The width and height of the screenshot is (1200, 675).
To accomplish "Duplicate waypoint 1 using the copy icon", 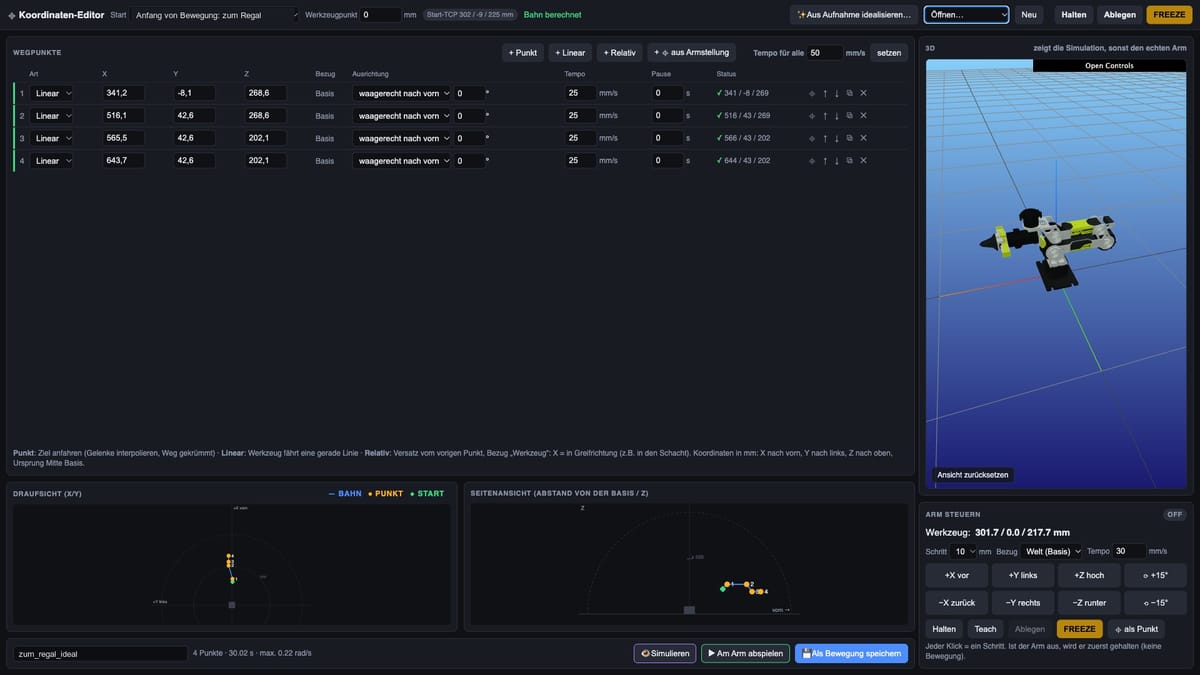I will click(850, 93).
